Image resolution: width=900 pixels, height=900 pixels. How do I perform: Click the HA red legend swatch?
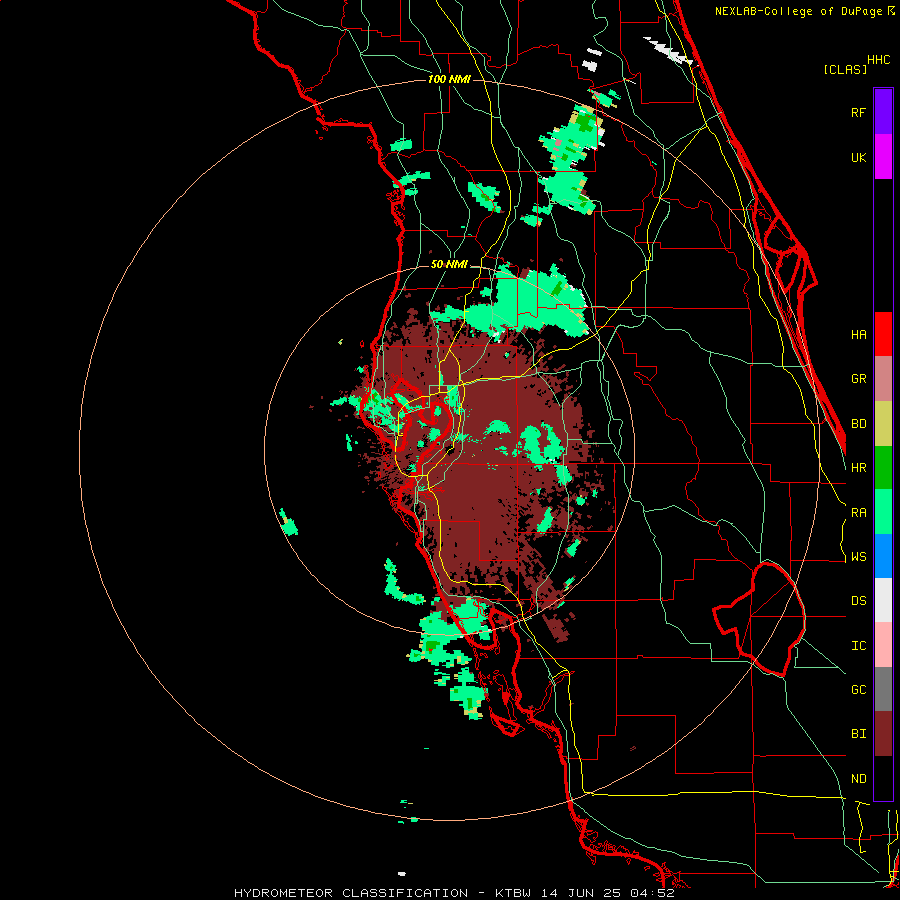883,334
